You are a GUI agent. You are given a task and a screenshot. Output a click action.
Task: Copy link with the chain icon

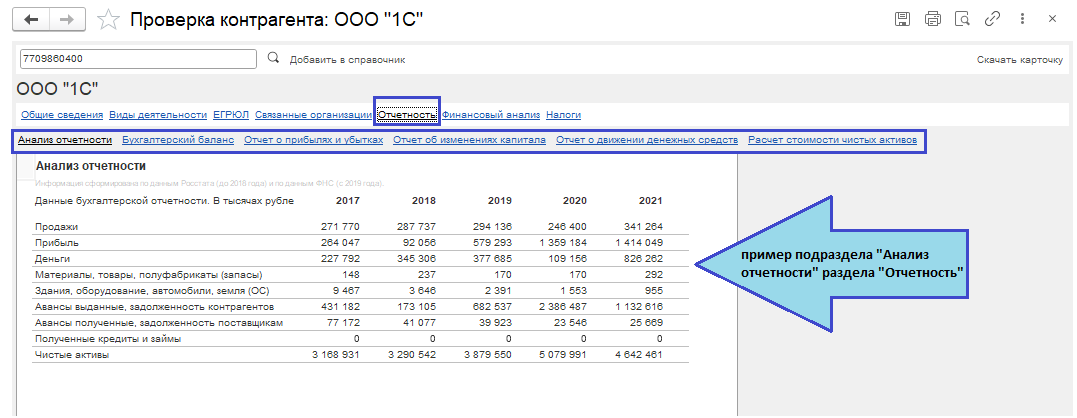[x=992, y=19]
